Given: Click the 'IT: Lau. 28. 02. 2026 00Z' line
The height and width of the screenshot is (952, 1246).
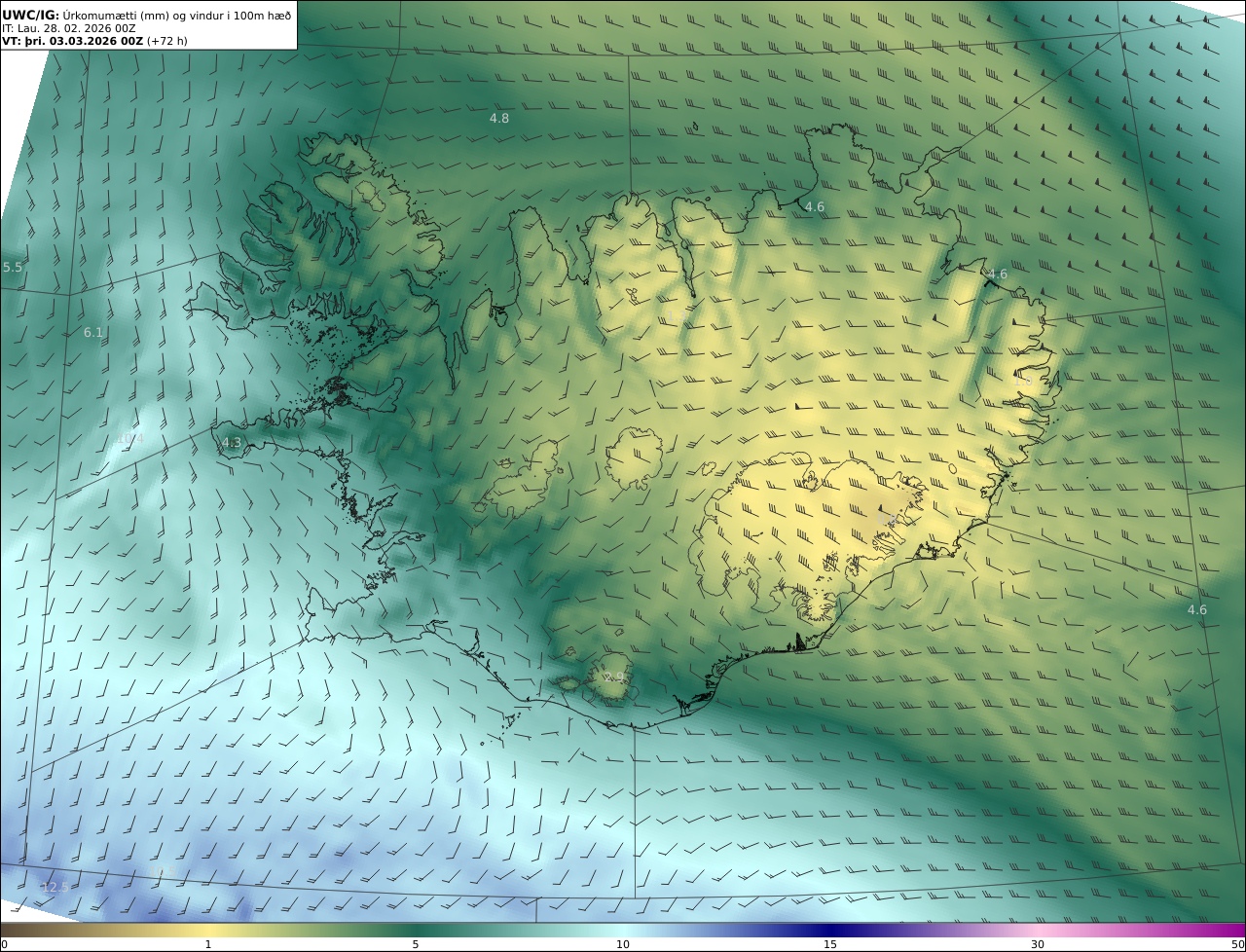Looking at the screenshot, I should 69,28.
